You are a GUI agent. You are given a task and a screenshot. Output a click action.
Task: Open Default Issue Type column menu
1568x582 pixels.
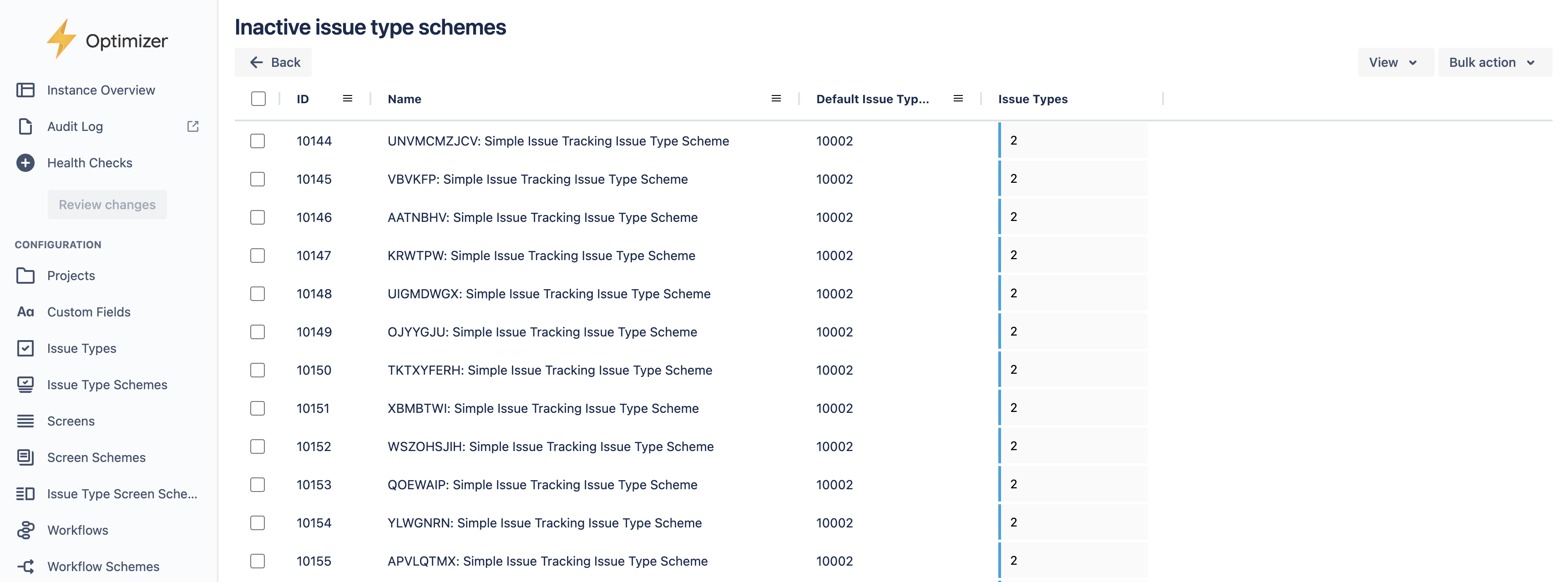pos(958,99)
